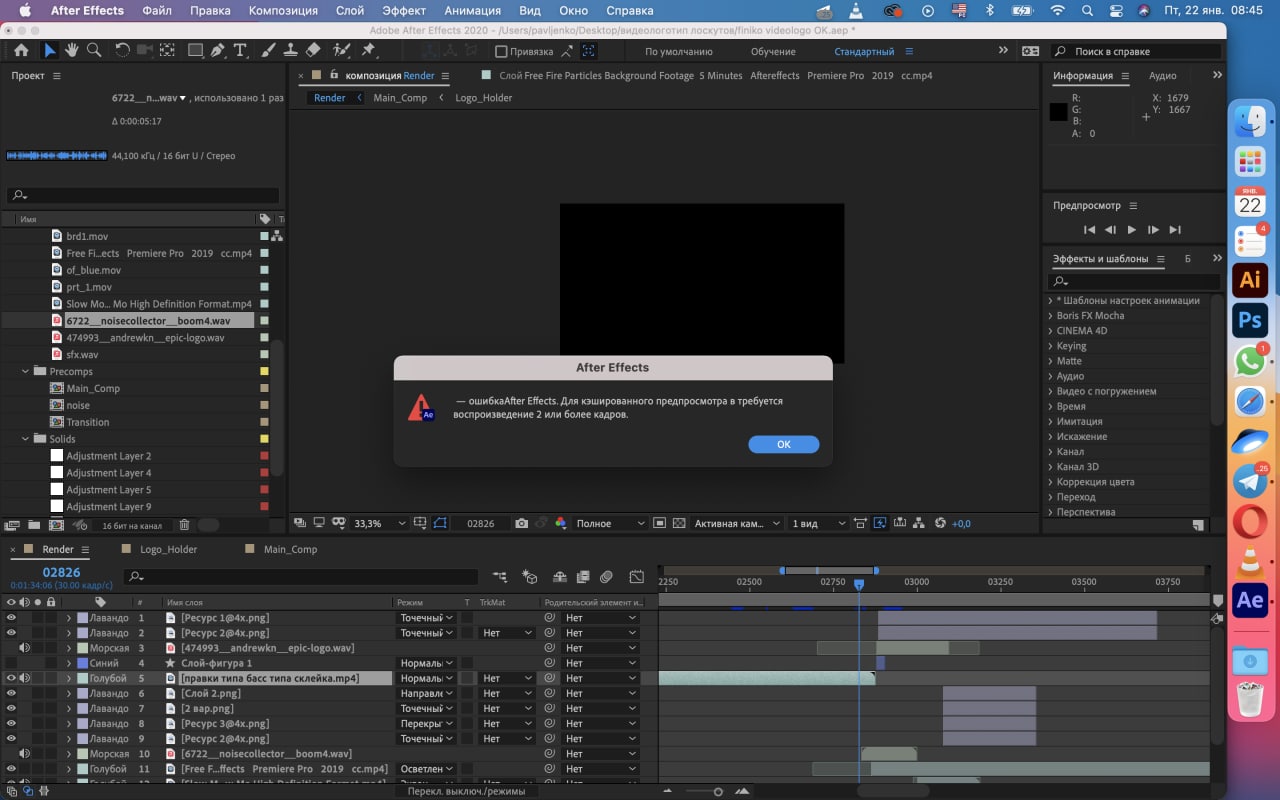Select the Type text tool
The width and height of the screenshot is (1280, 800).
(x=240, y=51)
